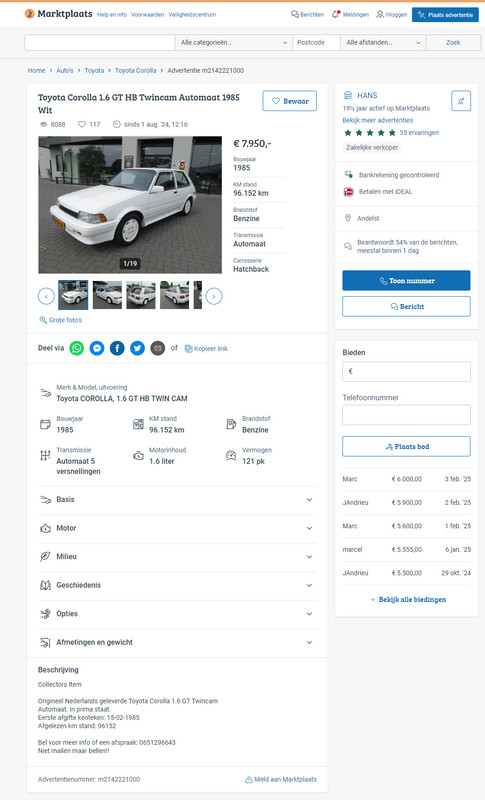Click the Zakelijke verkoper badge
The width and height of the screenshot is (485, 800).
click(372, 147)
